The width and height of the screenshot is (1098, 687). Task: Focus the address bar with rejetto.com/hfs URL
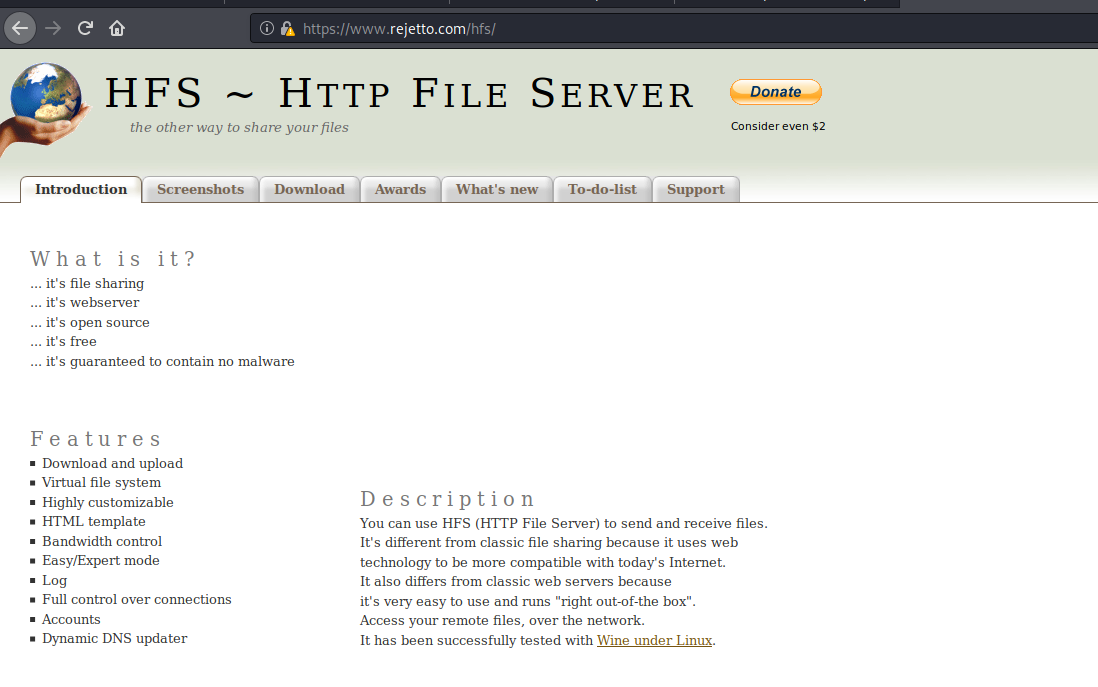672,29
